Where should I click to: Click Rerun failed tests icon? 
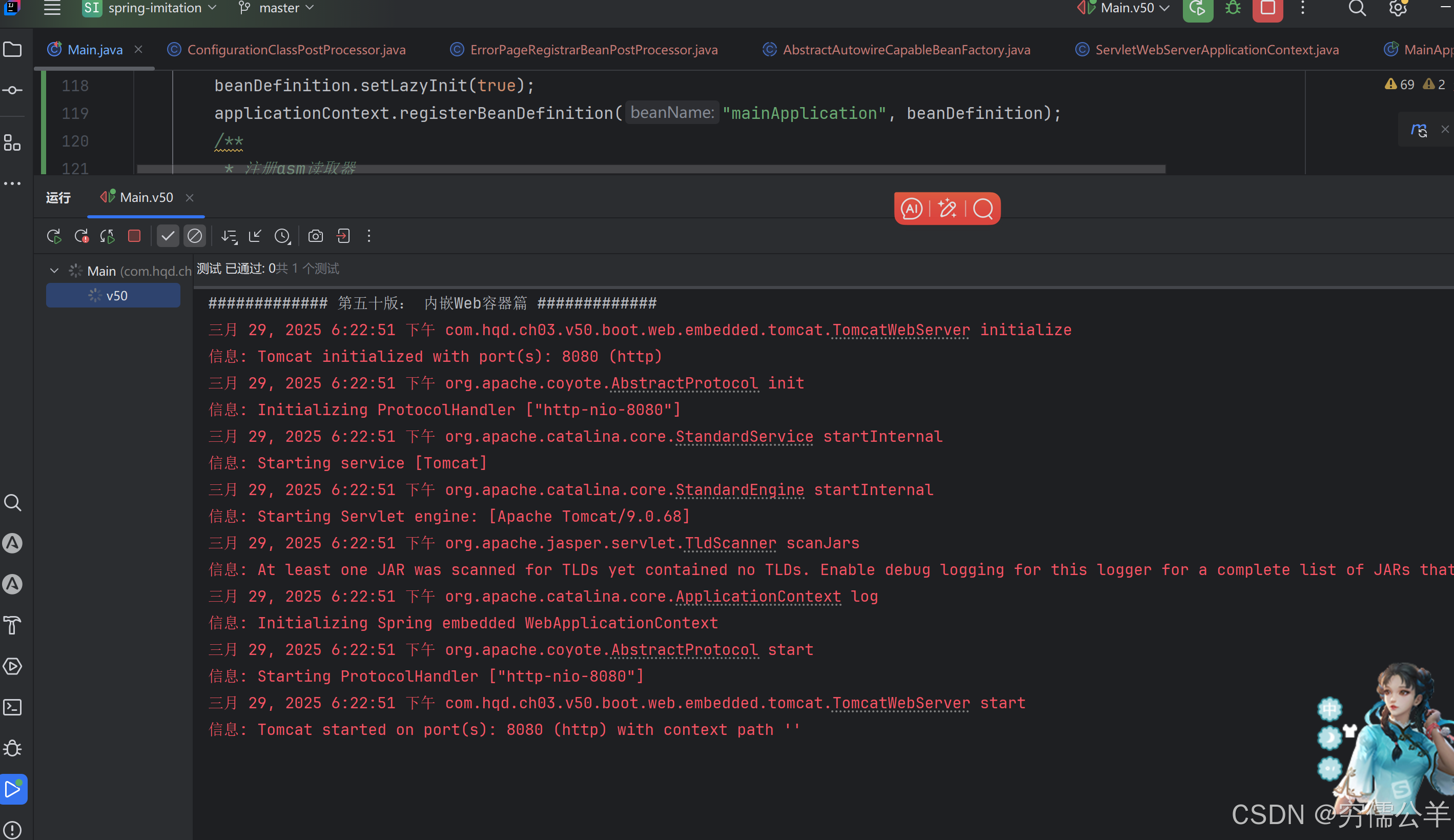click(81, 236)
